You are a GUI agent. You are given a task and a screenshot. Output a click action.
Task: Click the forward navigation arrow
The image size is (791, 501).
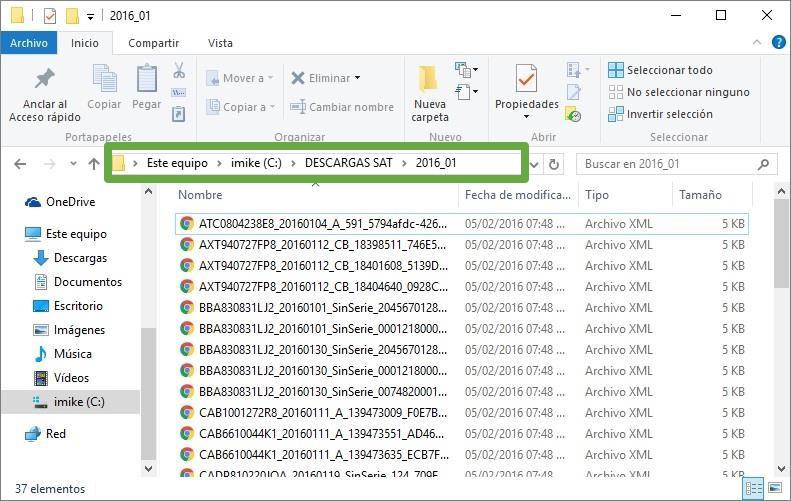point(49,163)
